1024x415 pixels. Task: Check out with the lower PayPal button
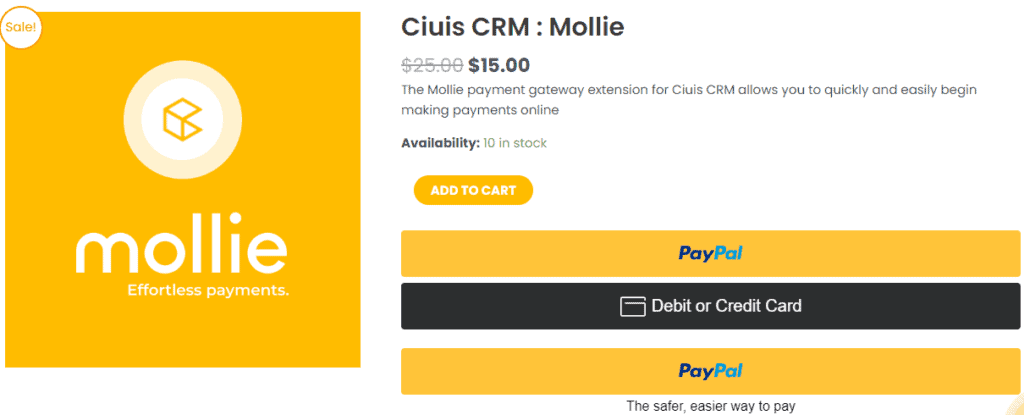click(711, 371)
